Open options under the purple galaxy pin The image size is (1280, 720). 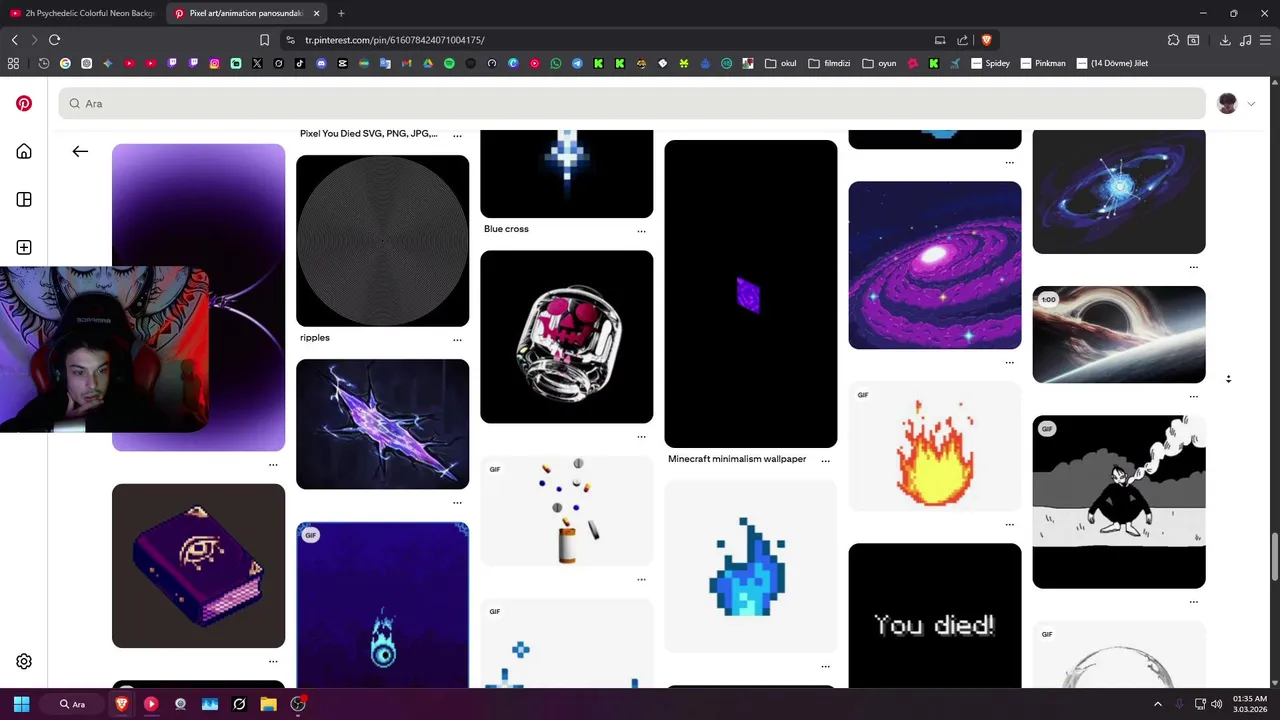coord(1009,363)
